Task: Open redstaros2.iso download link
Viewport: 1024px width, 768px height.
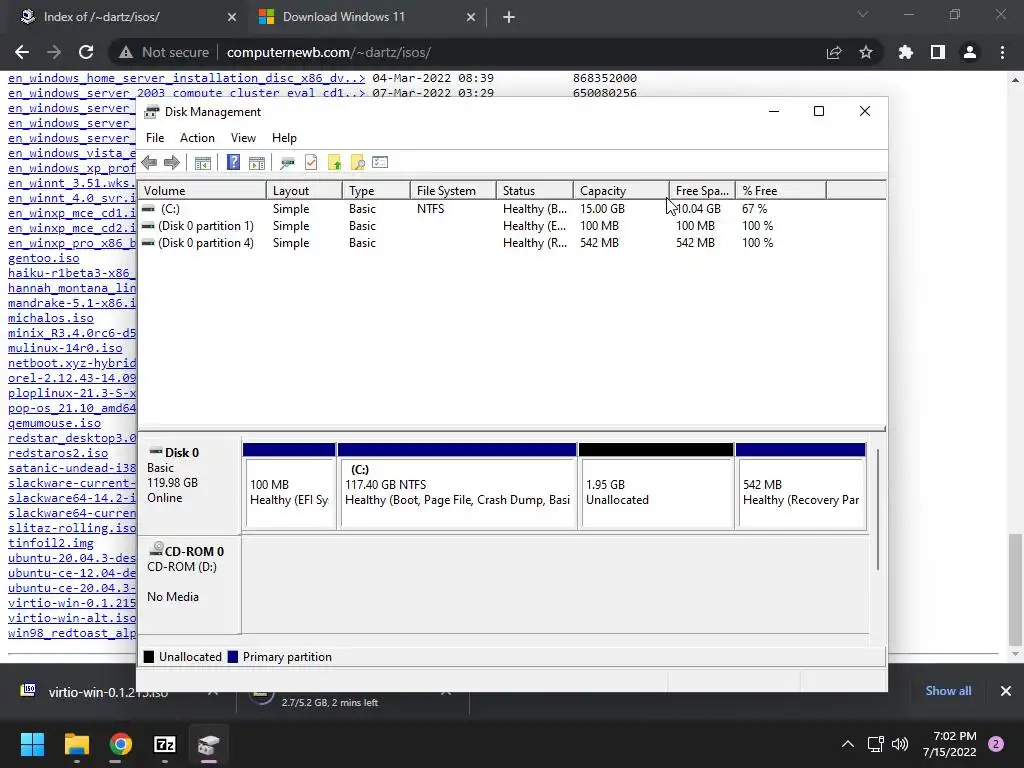Action: pyautogui.click(x=58, y=454)
